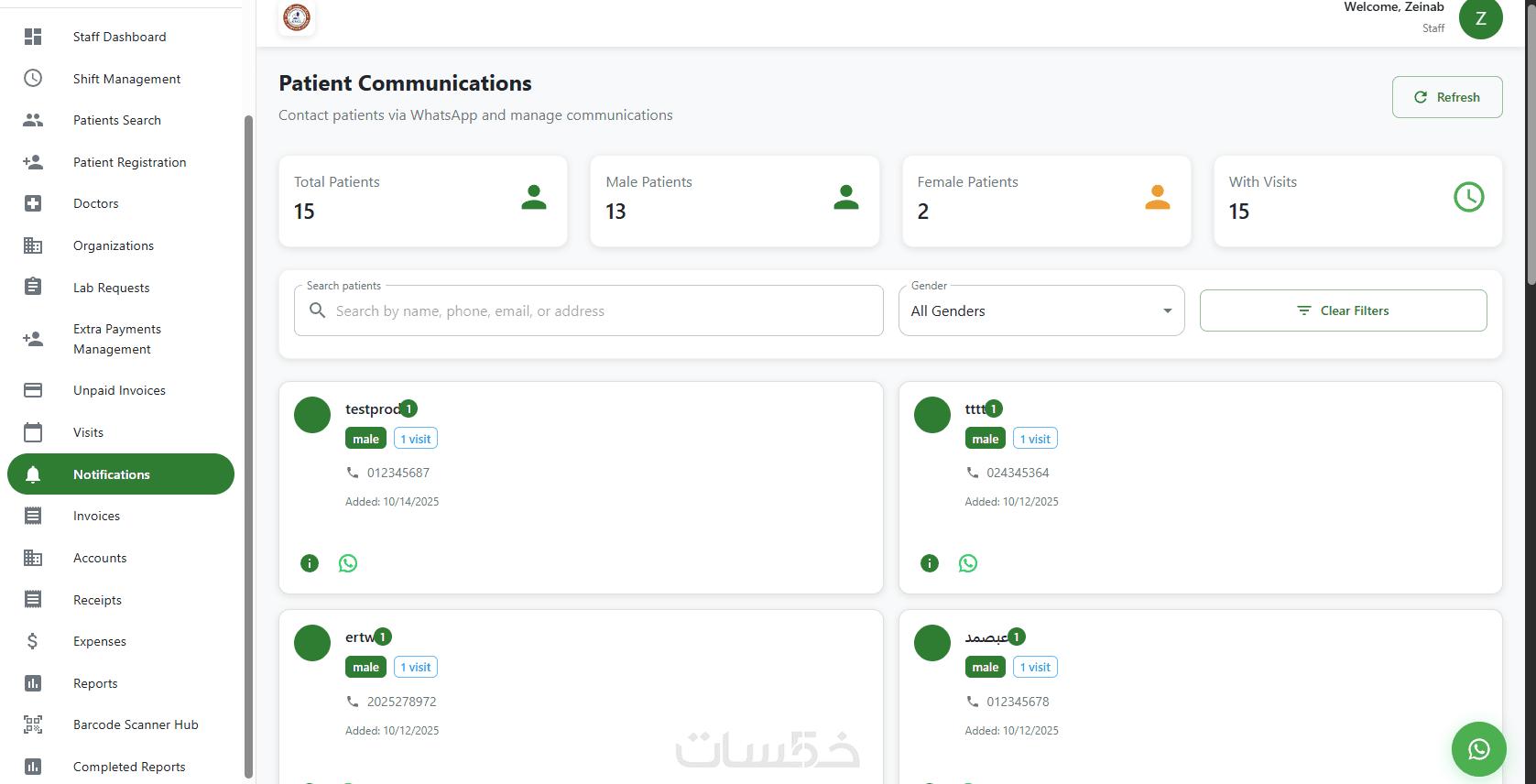This screenshot has height=784, width=1536.
Task: Open info icon for tttt patient
Action: coord(930,563)
